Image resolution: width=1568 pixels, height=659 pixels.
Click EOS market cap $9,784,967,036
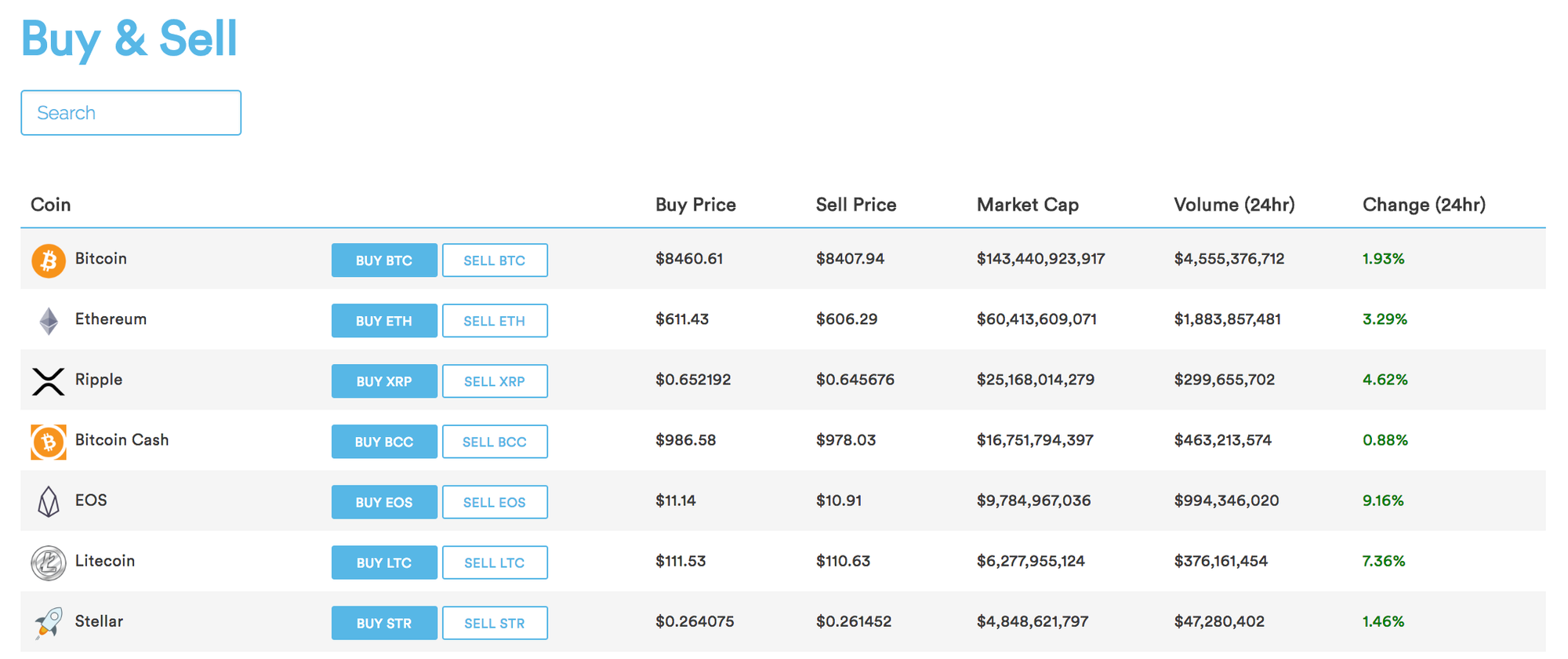tap(1034, 501)
